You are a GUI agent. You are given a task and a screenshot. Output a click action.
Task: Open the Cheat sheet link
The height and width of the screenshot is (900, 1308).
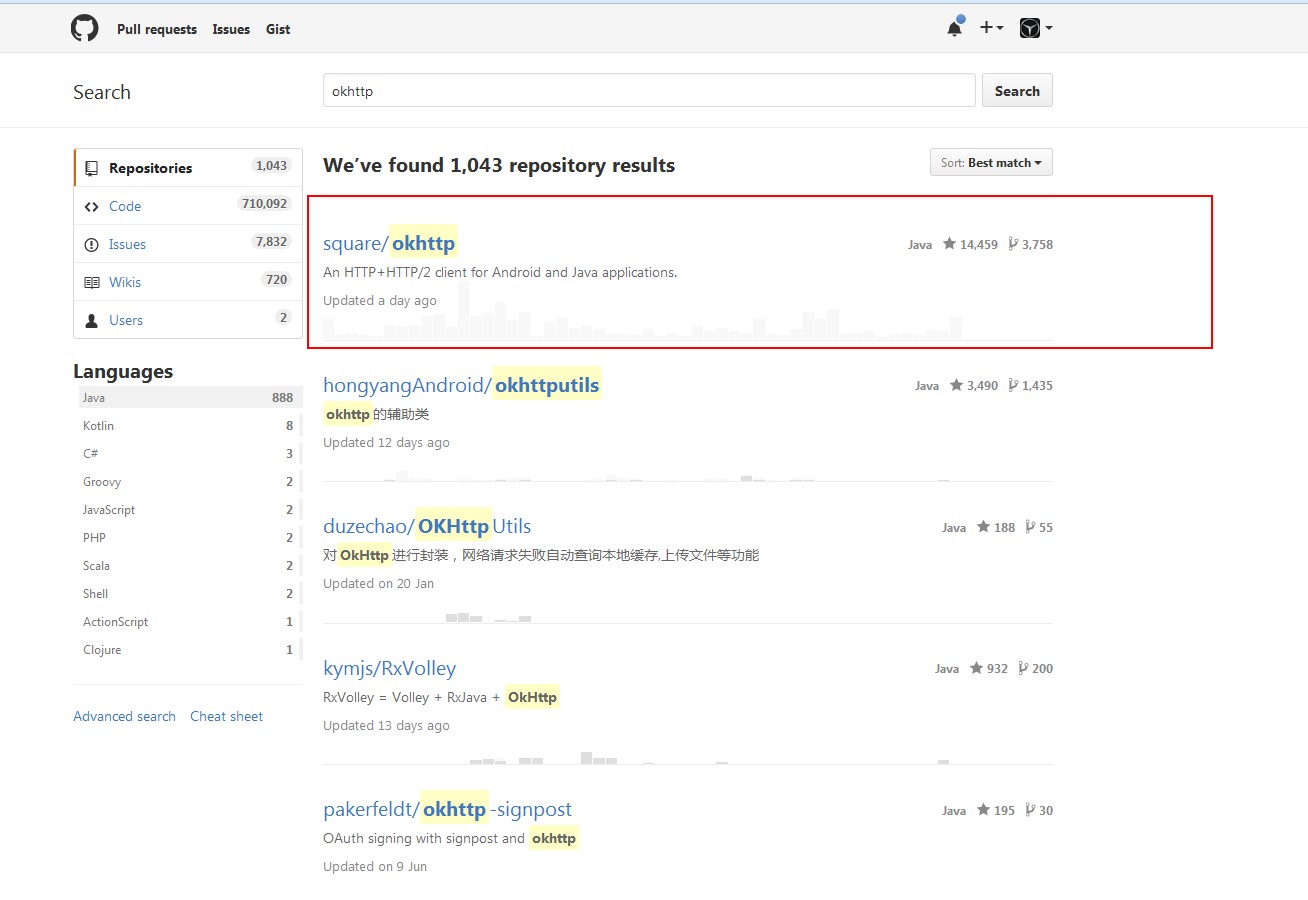[x=226, y=716]
